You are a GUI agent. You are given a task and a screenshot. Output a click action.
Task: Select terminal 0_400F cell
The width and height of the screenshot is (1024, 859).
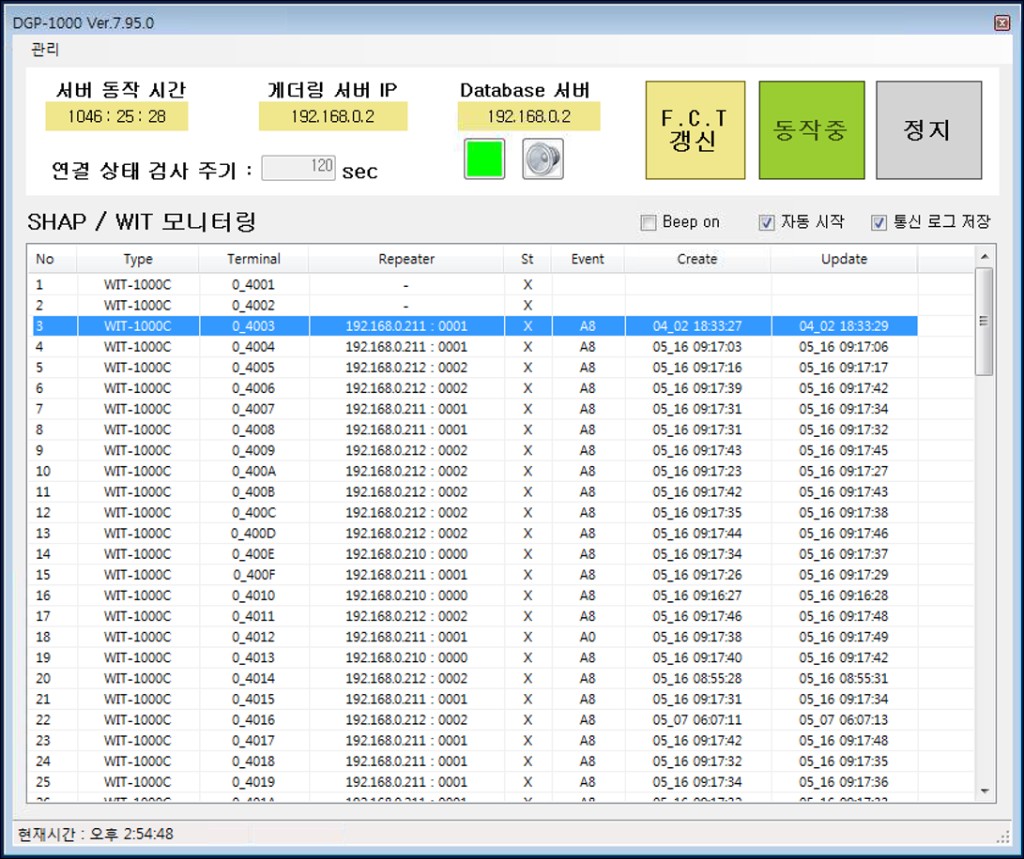coord(253,575)
